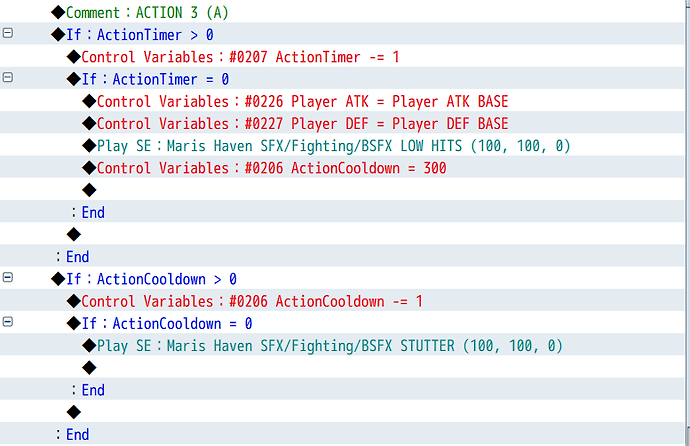Viewport: 690px width, 446px height.
Task: Select the 'If : ActionTimer > 0' command
Action: click(132, 35)
